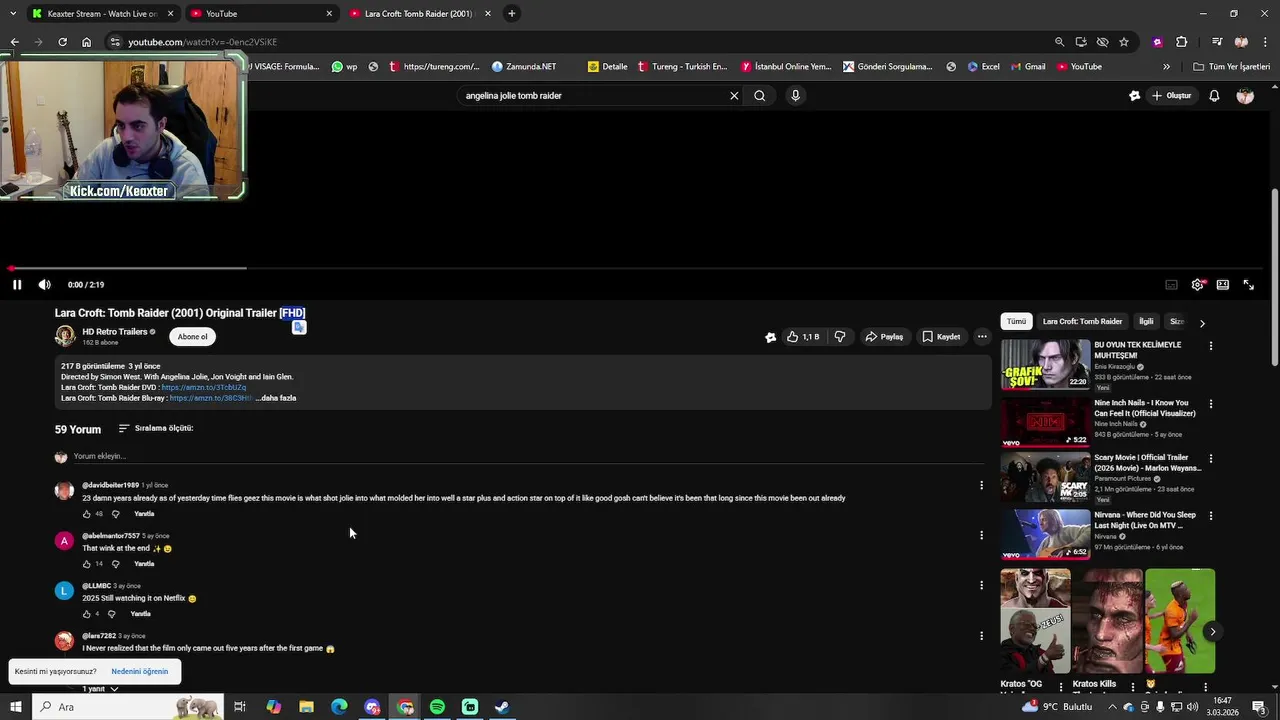Open the video settings gear
1280x720 pixels.
1197,285
